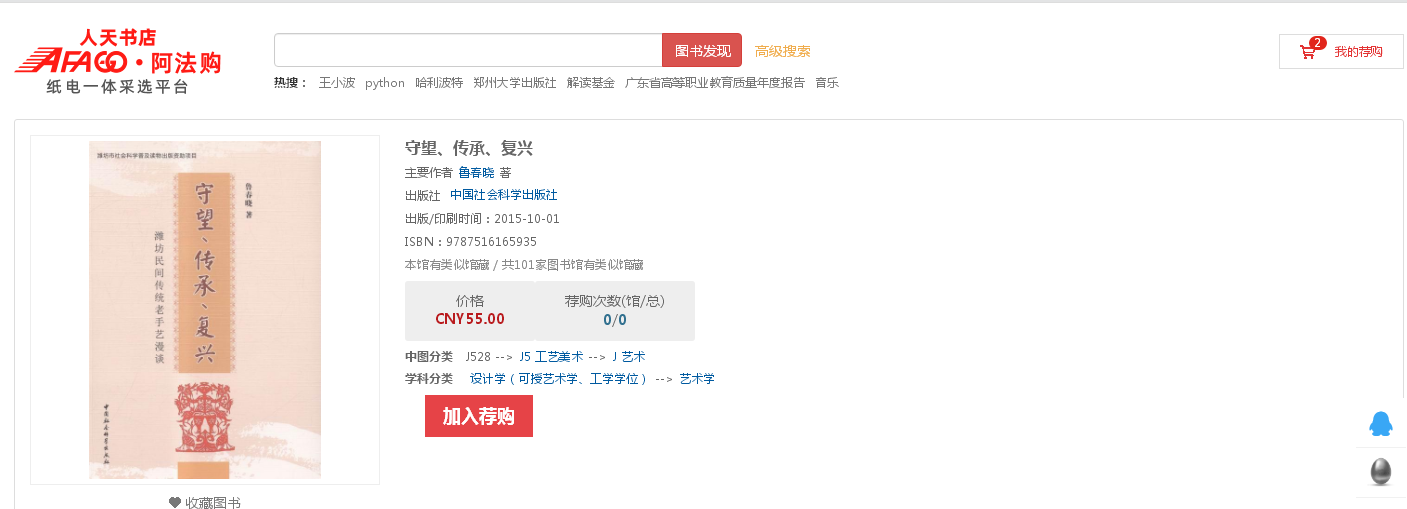Click the 艺术学 subject category link
The width and height of the screenshot is (1407, 509).
pos(697,379)
